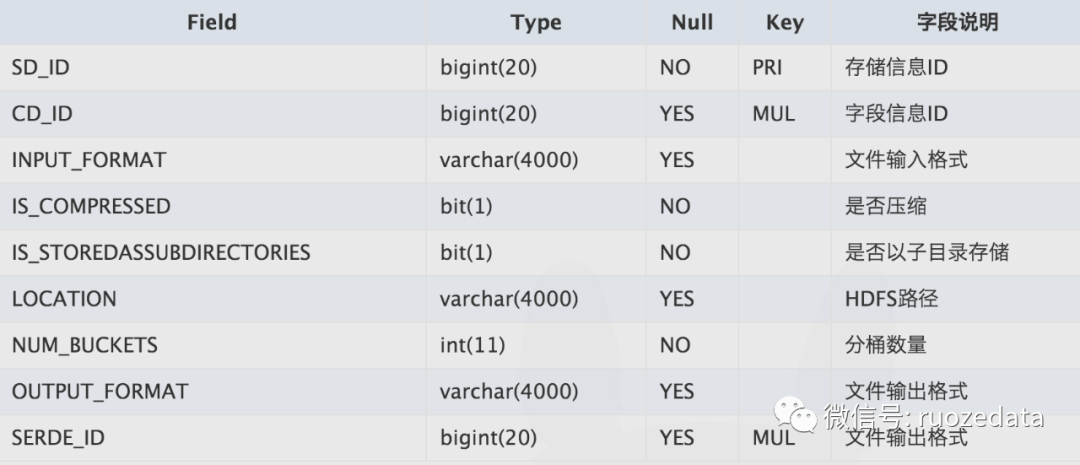
Task: Select the NUM_BUCKETS field cell
Action: click(85, 345)
